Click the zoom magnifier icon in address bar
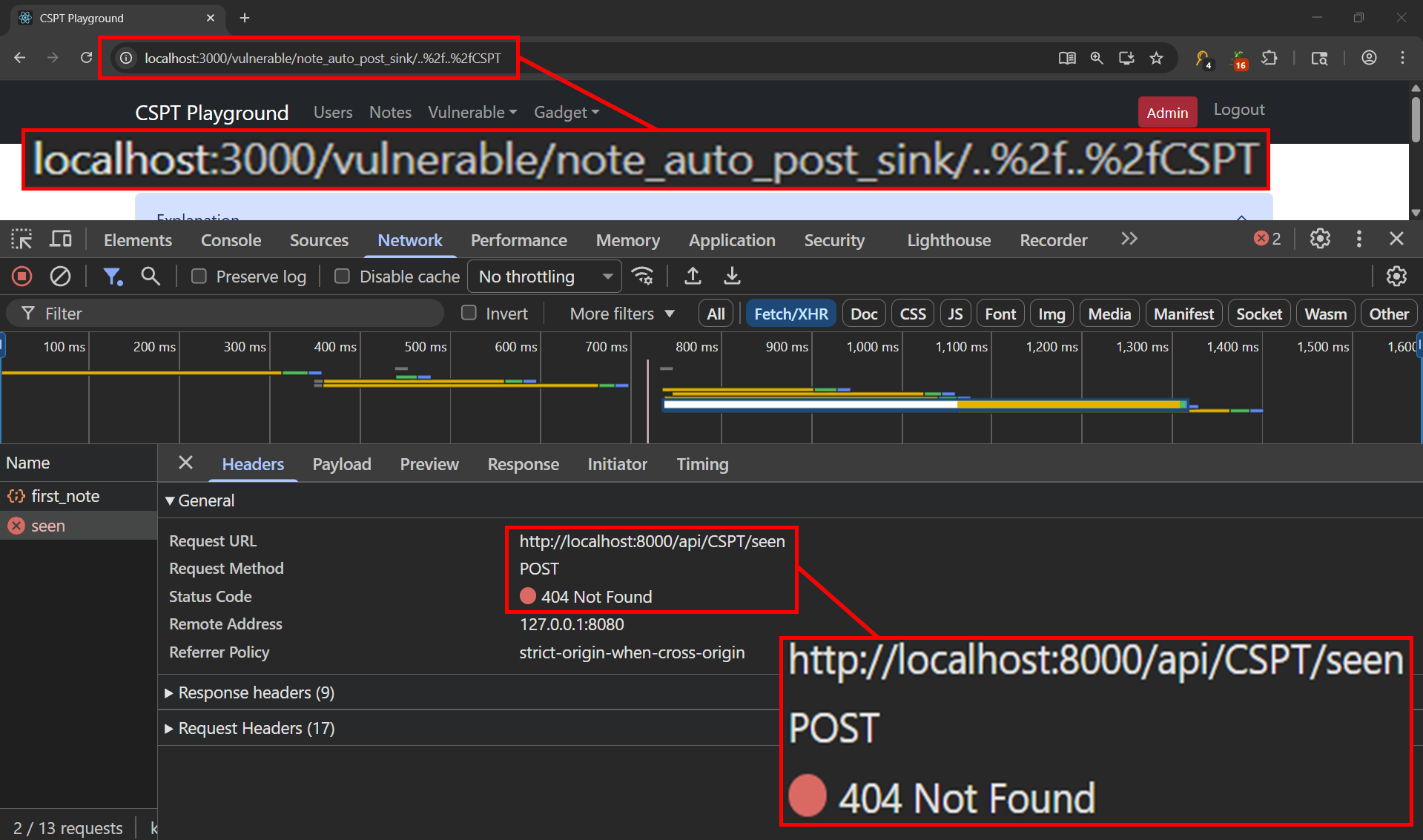Screen dimensions: 1423x840 1097,58
